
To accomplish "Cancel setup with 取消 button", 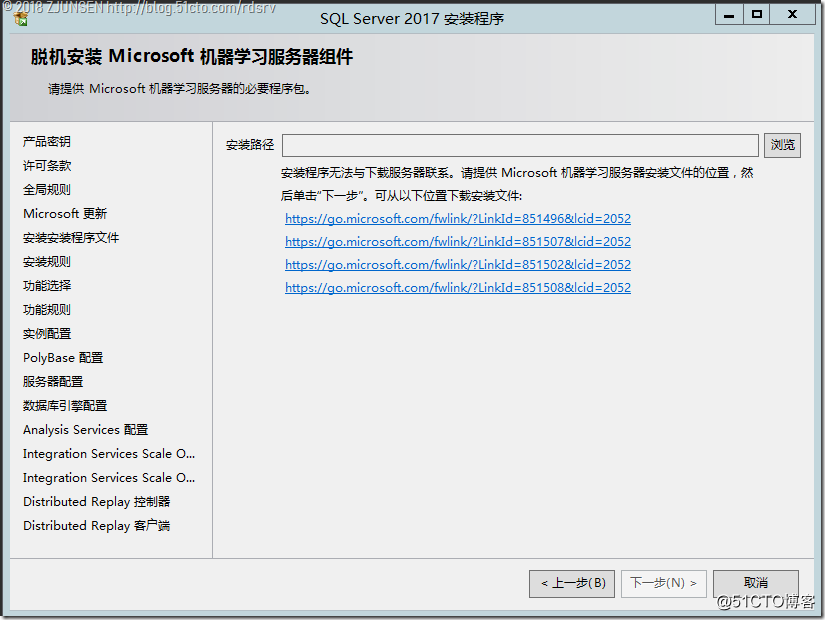I will pos(756,583).
